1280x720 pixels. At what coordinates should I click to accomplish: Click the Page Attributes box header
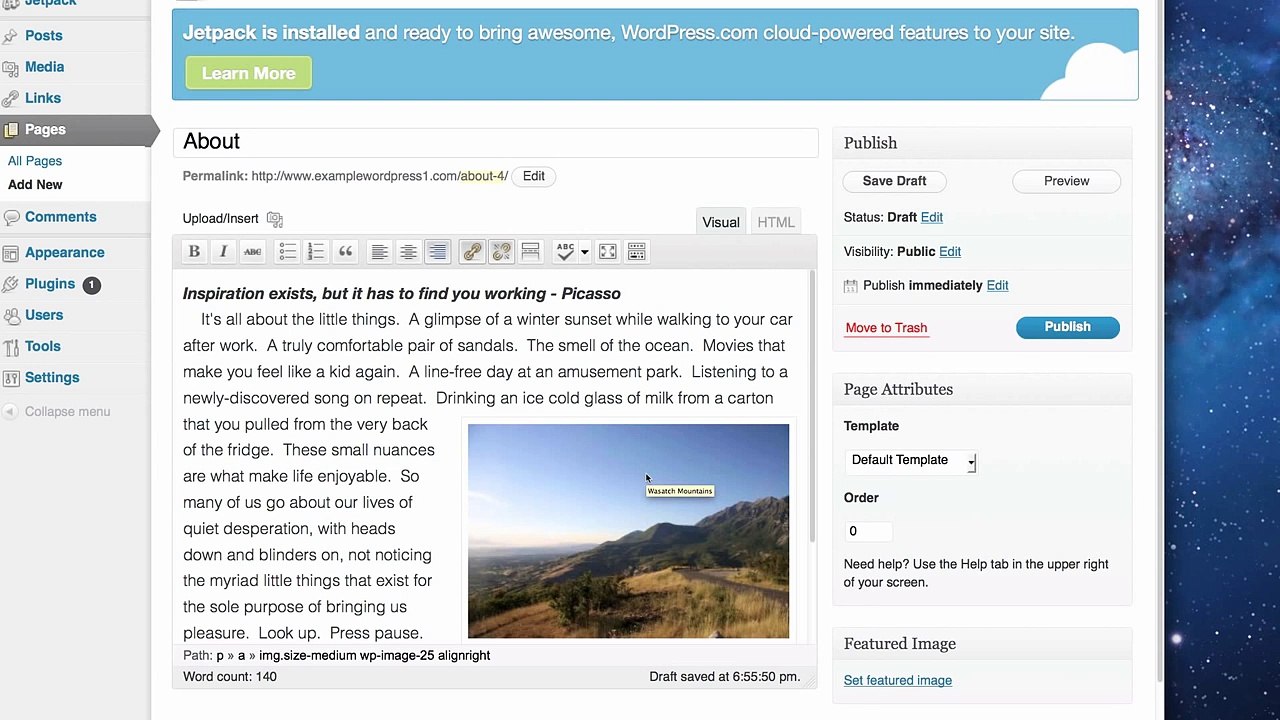(x=982, y=389)
